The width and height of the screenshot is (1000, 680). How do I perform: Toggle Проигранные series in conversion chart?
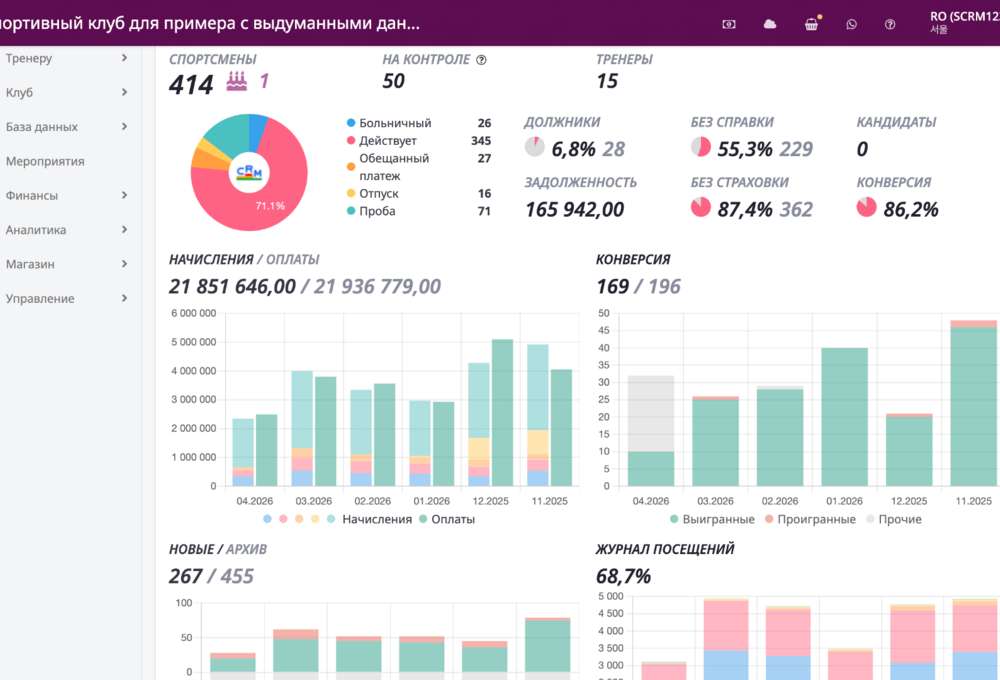[x=810, y=519]
